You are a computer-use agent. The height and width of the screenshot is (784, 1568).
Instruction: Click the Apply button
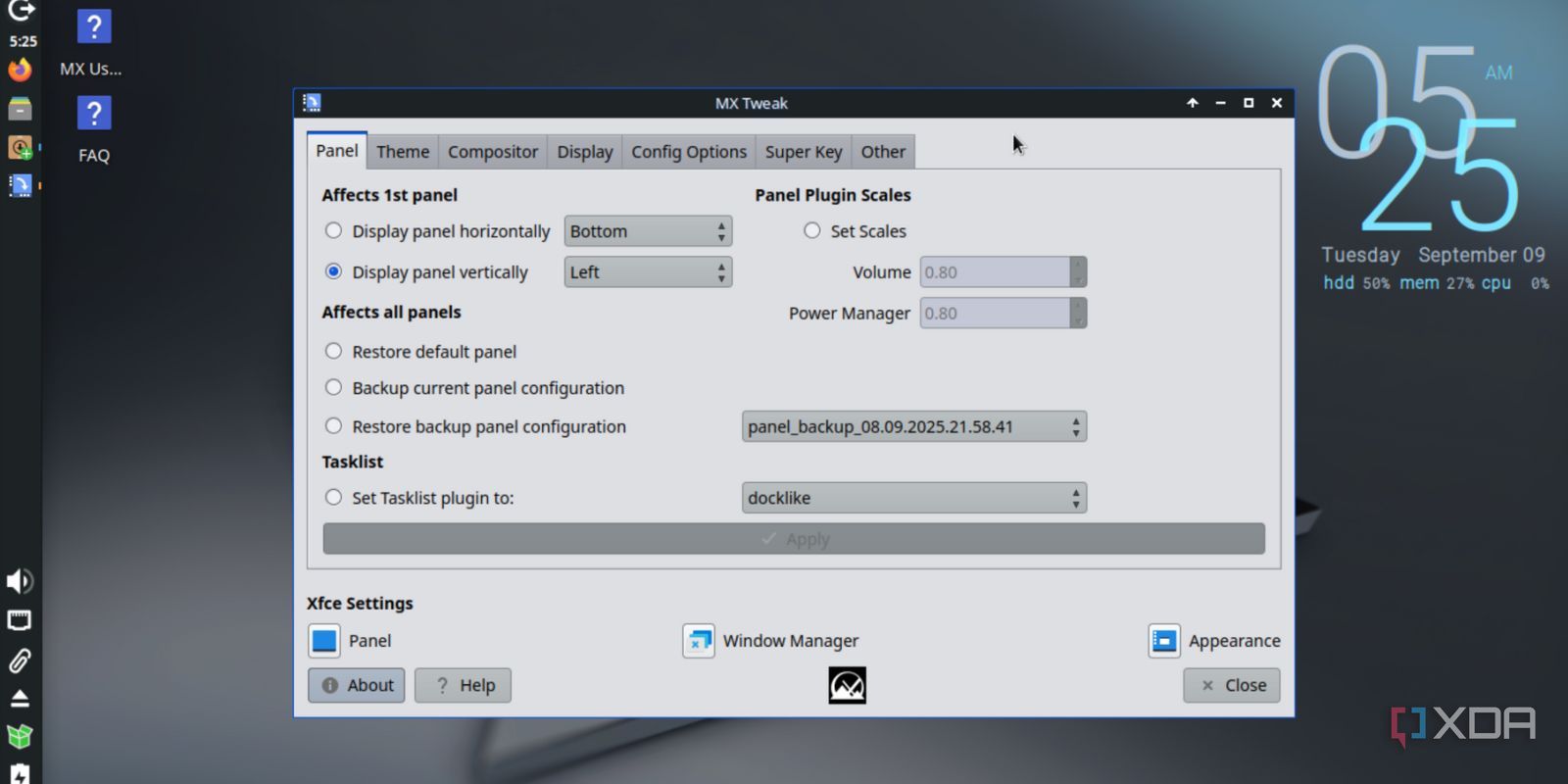click(x=794, y=539)
